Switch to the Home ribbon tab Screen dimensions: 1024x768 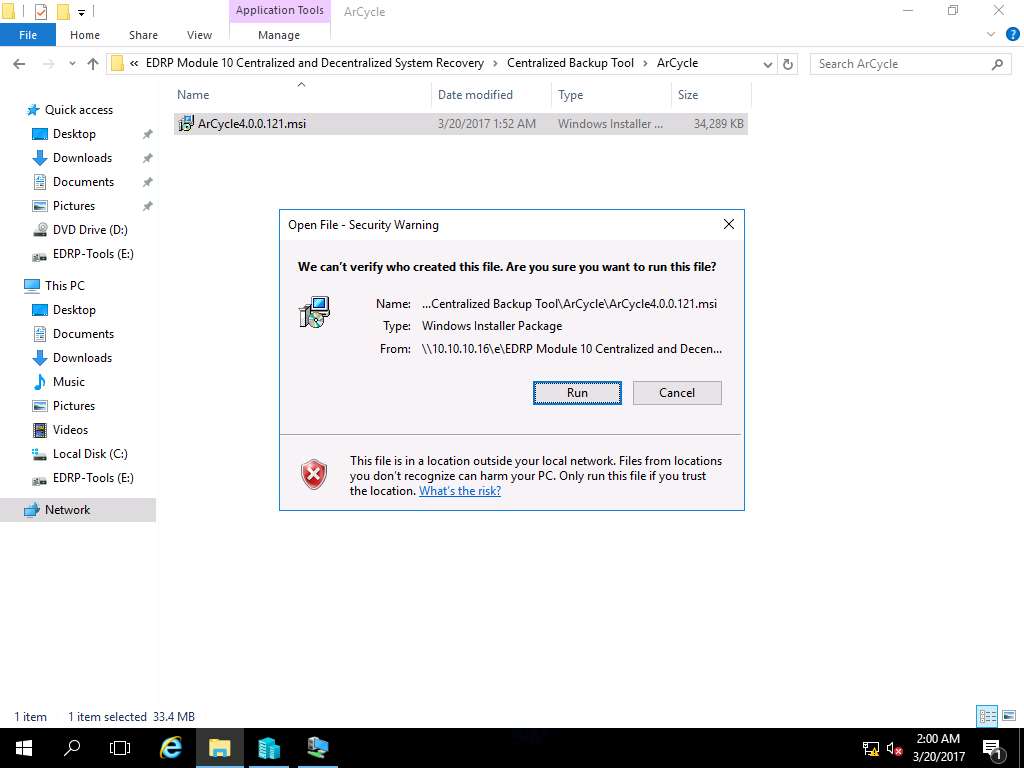(x=85, y=35)
